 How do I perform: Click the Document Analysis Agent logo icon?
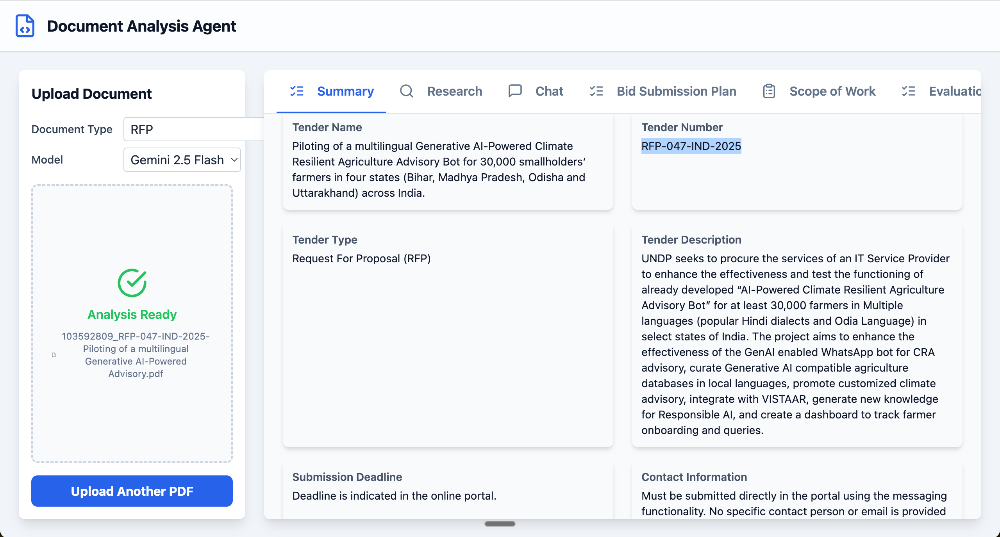(x=25, y=26)
